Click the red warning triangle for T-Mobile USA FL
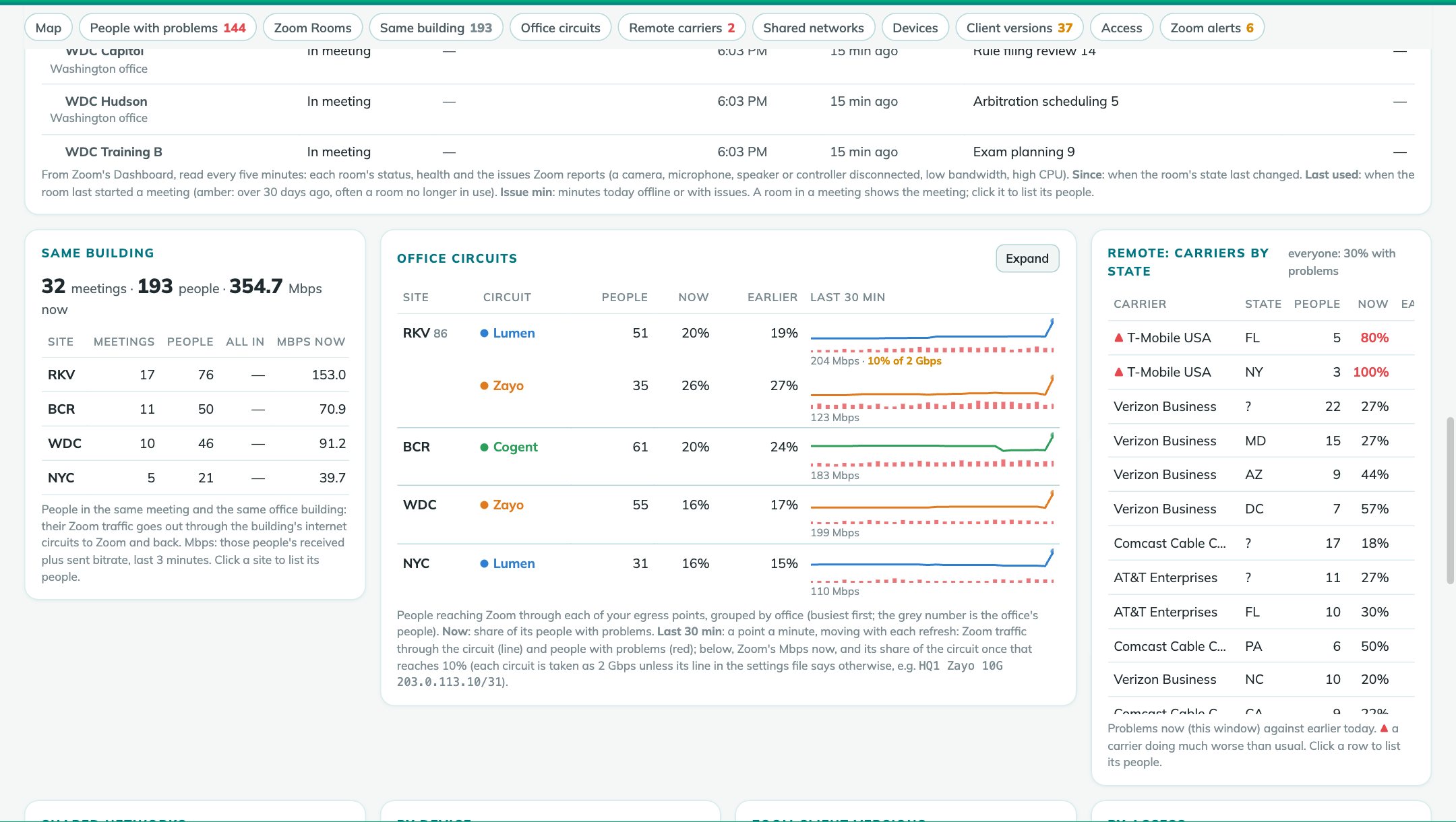This screenshot has height=822, width=1456. click(x=1119, y=338)
